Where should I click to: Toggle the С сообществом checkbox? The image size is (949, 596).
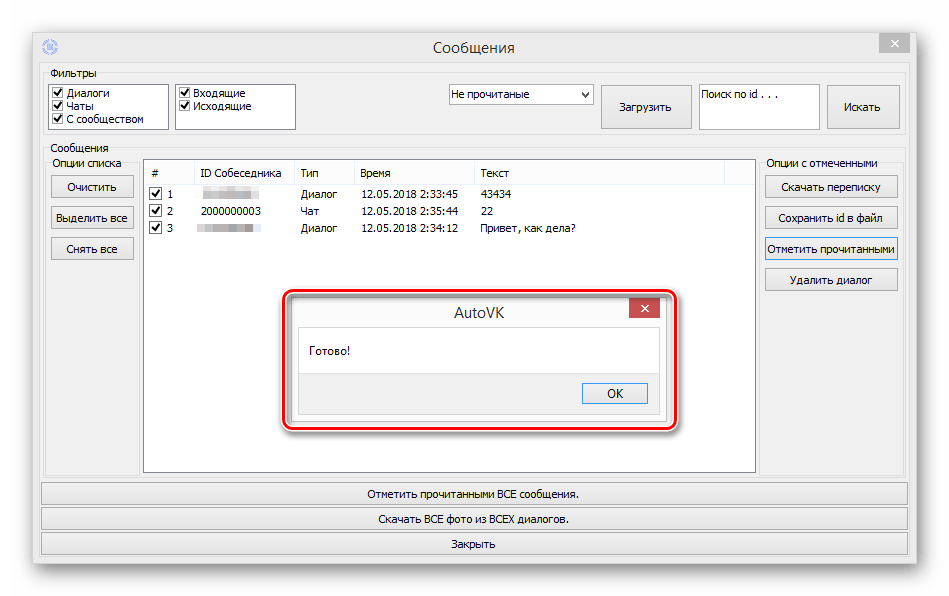[57, 119]
